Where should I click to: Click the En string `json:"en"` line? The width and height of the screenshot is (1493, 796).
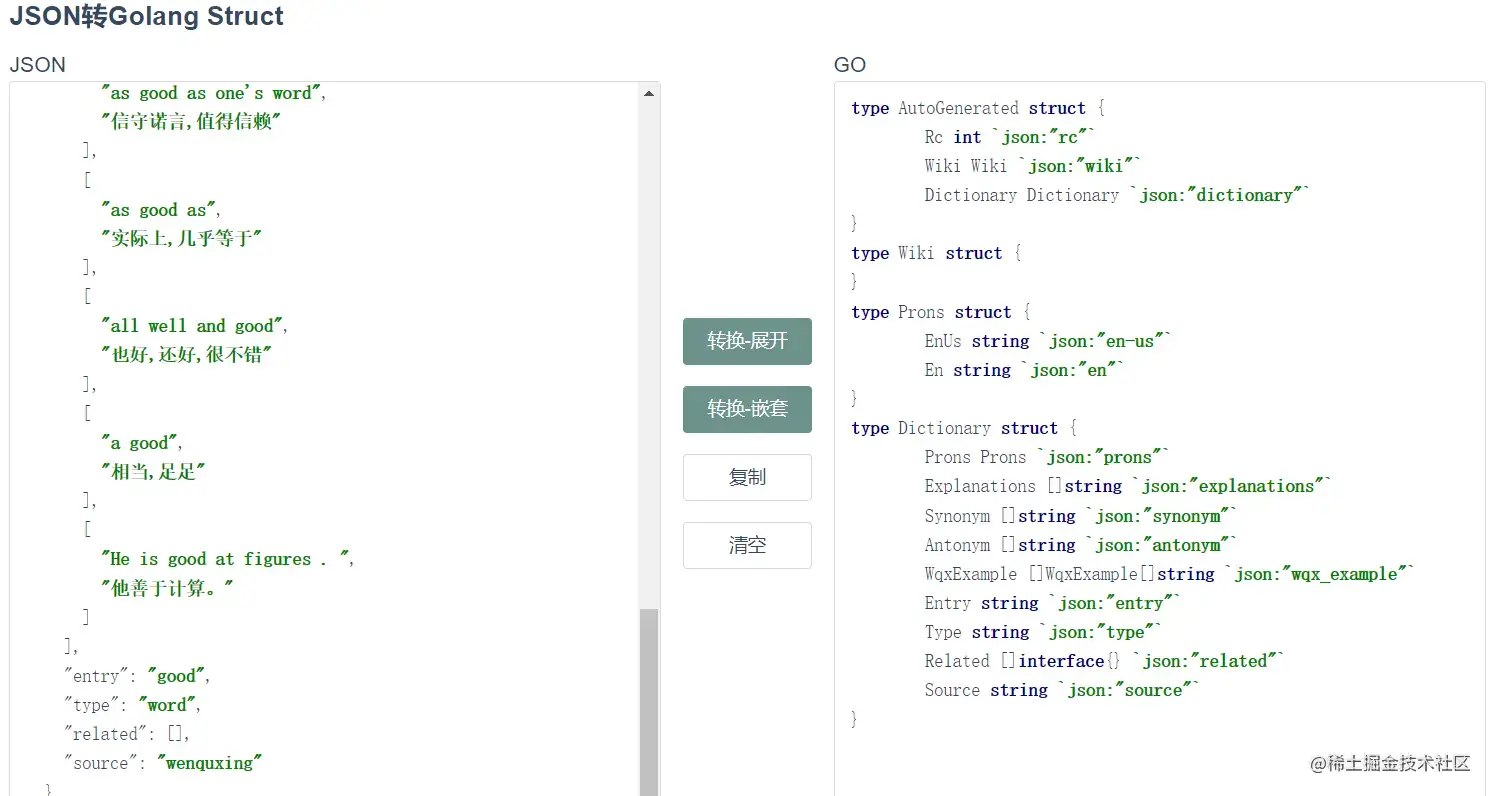pyautogui.click(x=1024, y=370)
